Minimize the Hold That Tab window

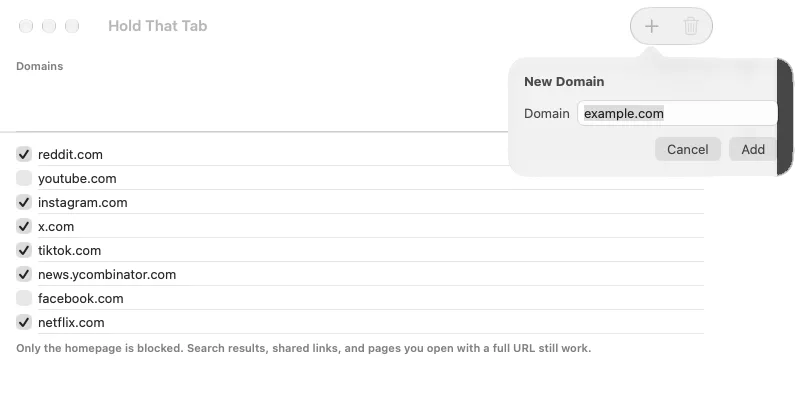coord(49,26)
